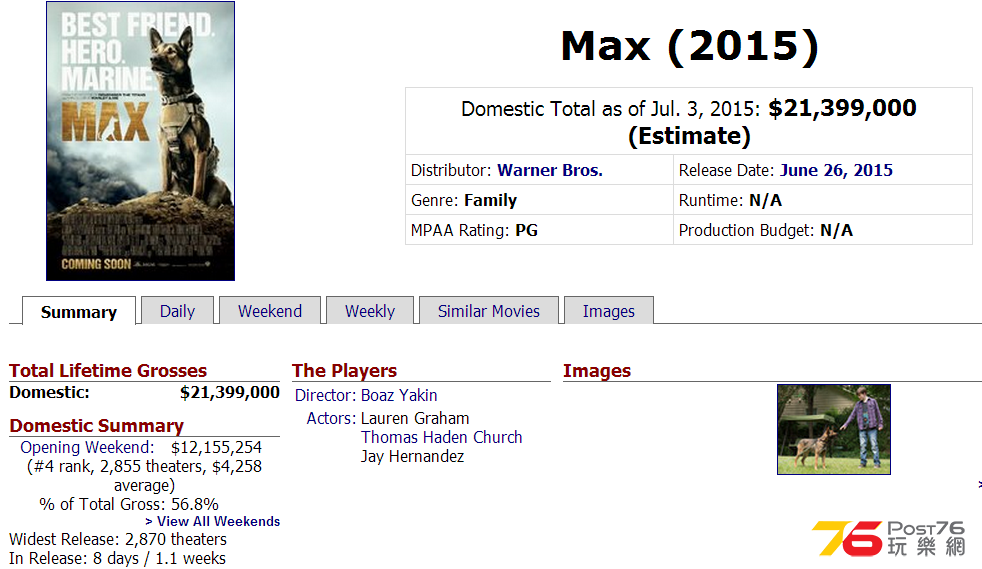Viewport: 982px width, 569px height.
Task: Switch to the Weekend tab
Action: 270,310
